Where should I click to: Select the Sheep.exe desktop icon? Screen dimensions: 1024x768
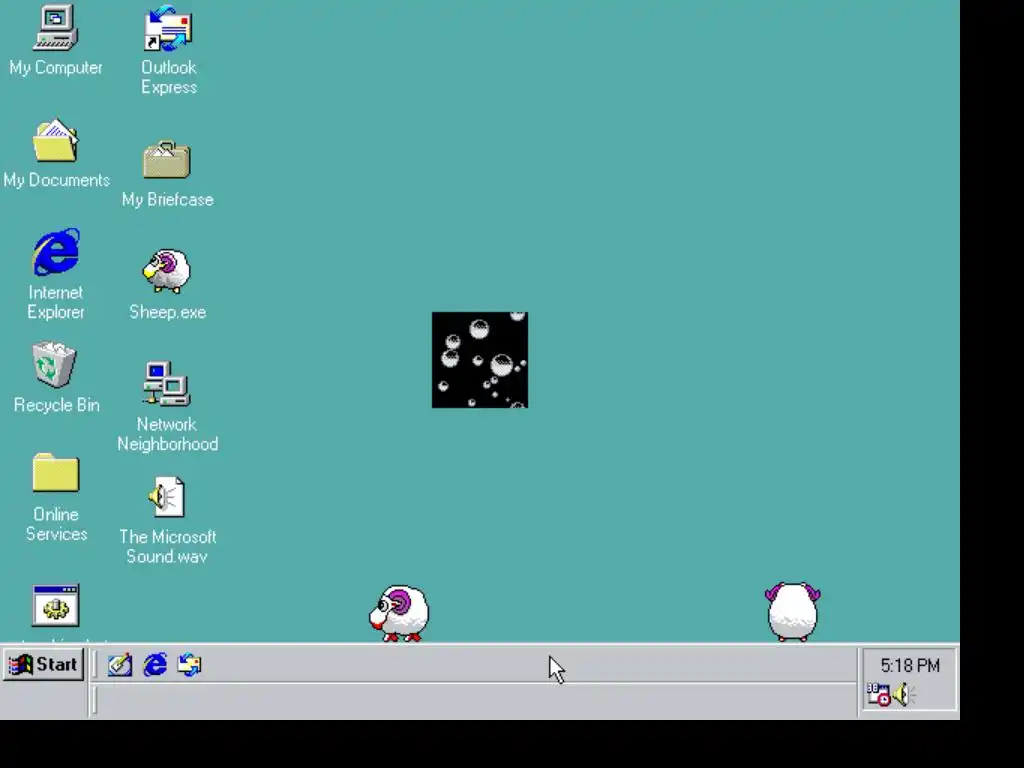tap(167, 271)
